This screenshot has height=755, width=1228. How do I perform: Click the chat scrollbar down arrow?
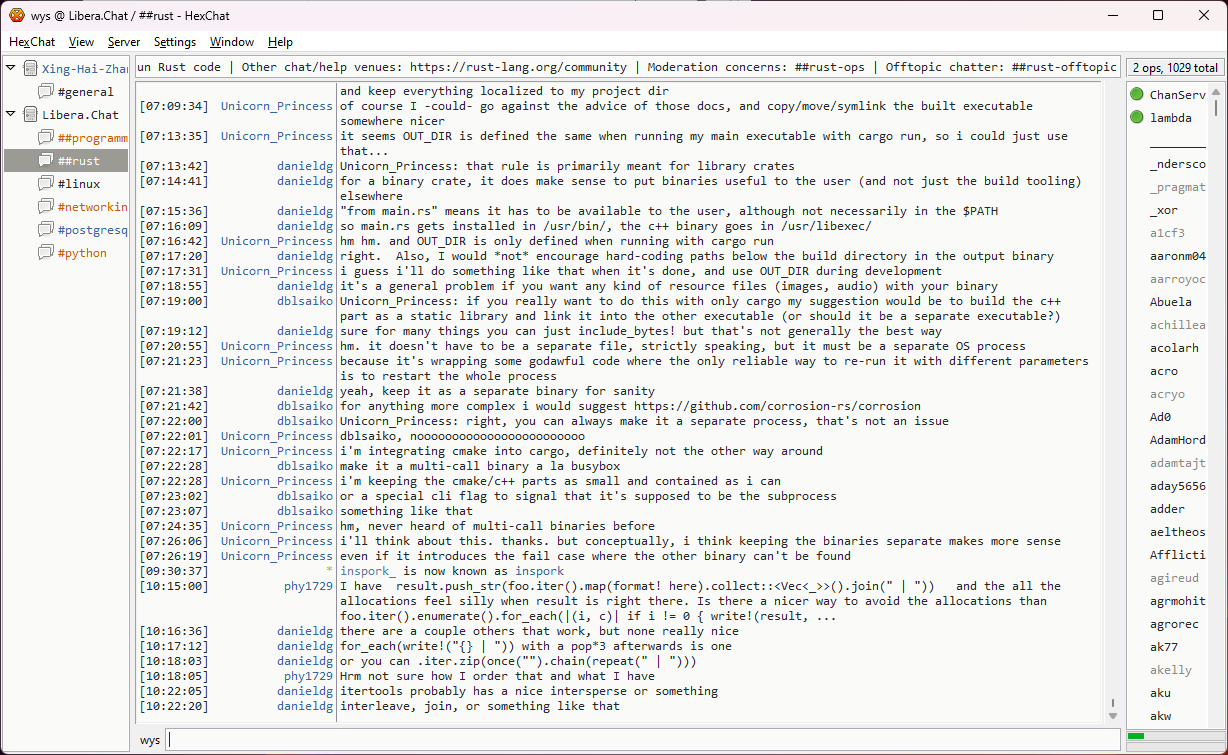pyautogui.click(x=1113, y=715)
